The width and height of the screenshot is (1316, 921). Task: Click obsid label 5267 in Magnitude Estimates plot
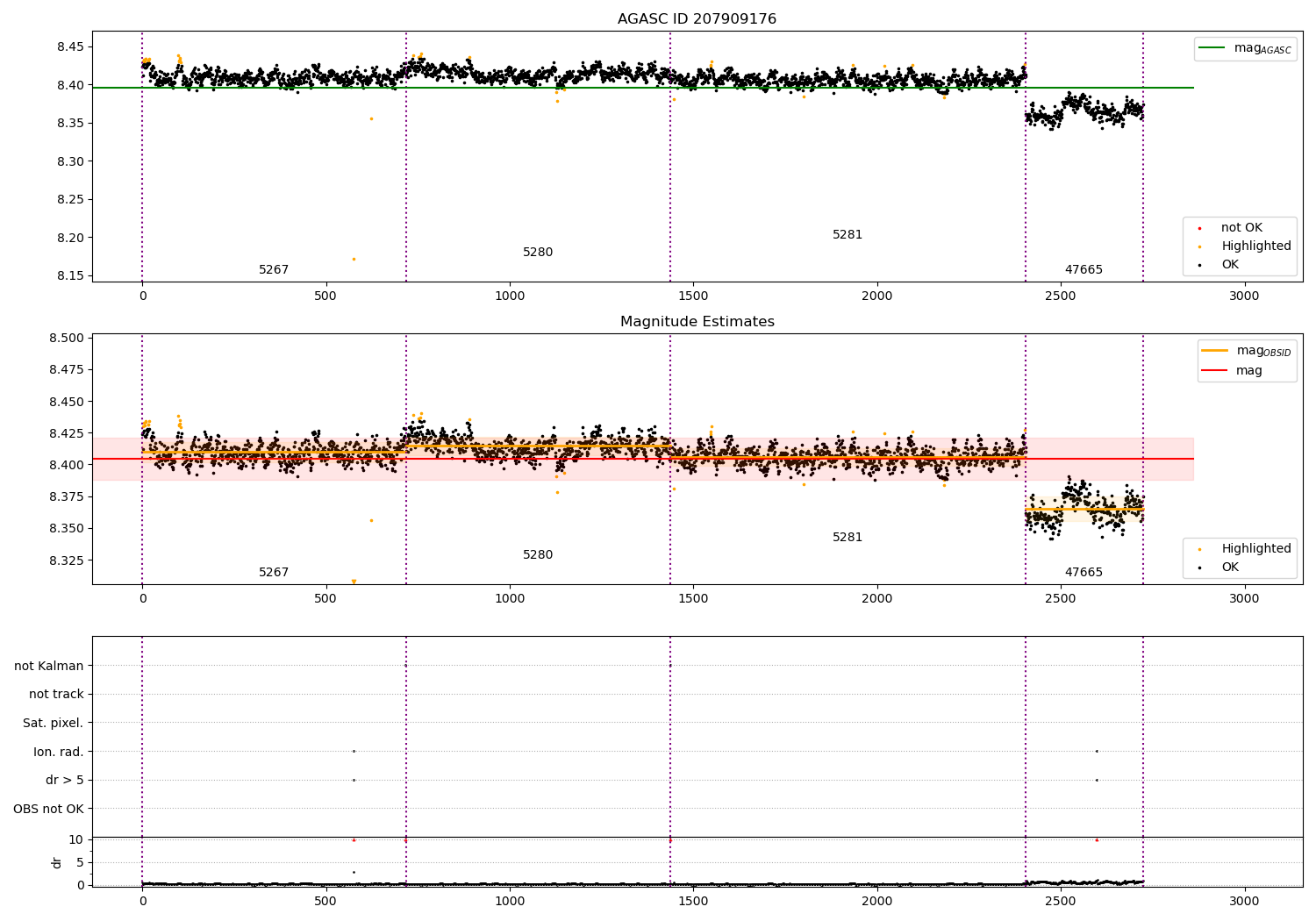(x=274, y=572)
